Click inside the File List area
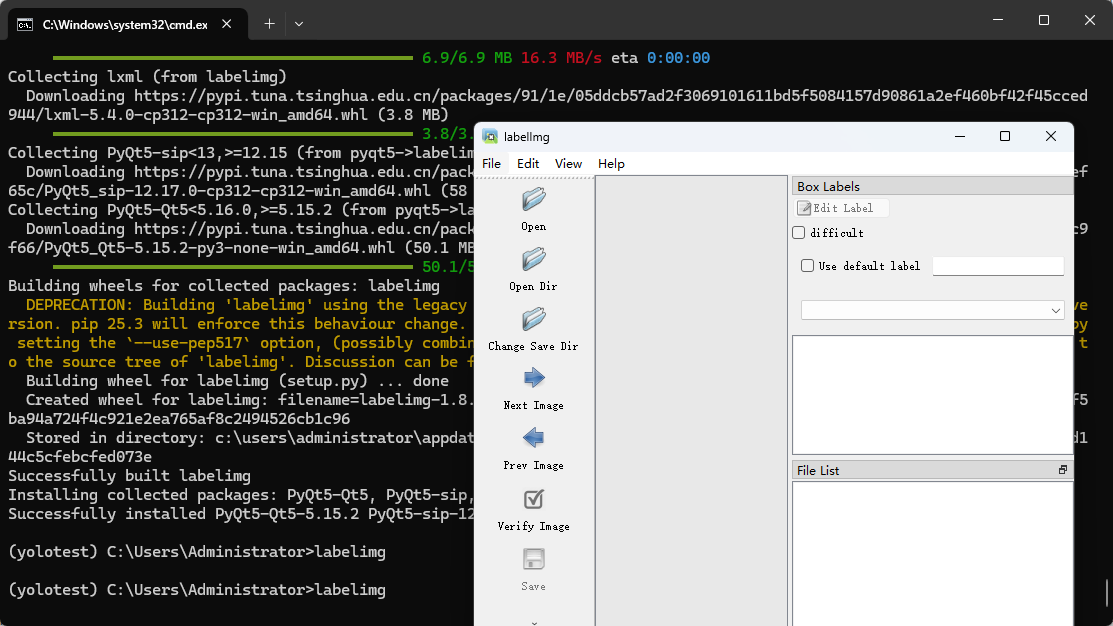This screenshot has height=626, width=1113. tap(932, 554)
